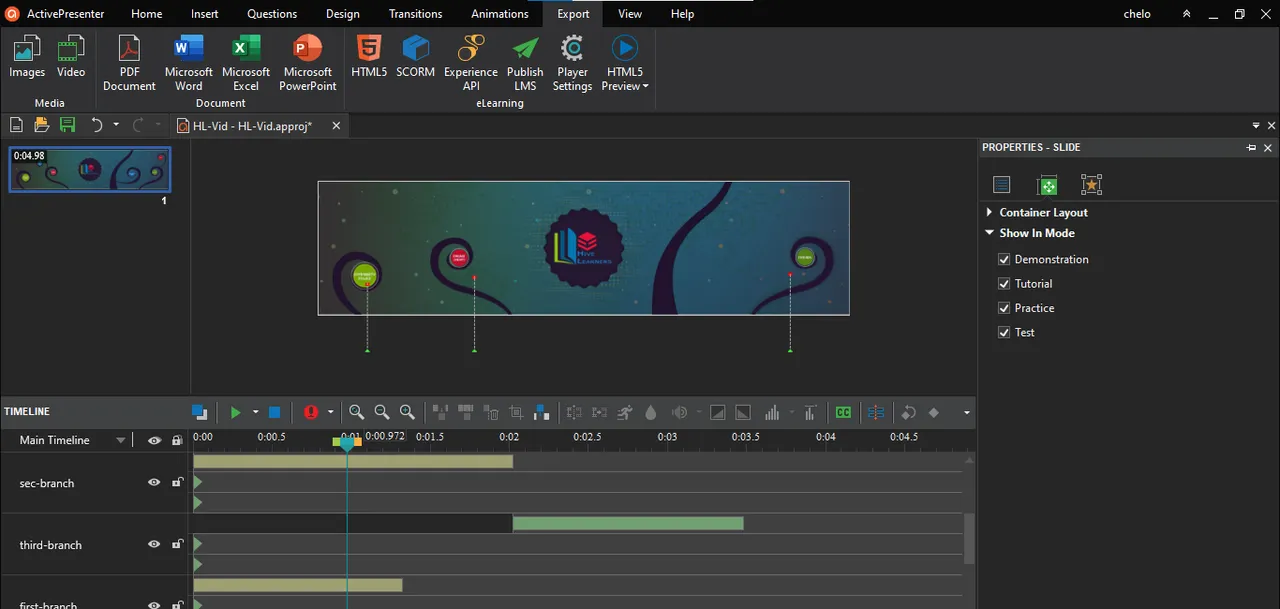Viewport: 1280px width, 609px height.
Task: Open the Slide Properties list tab icon
Action: pyautogui.click(x=1002, y=185)
